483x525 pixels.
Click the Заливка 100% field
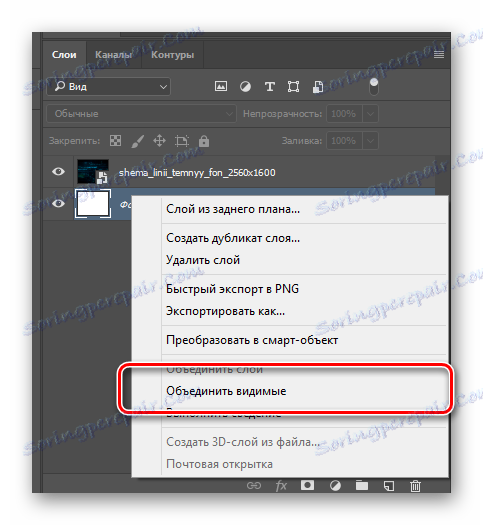(x=344, y=141)
